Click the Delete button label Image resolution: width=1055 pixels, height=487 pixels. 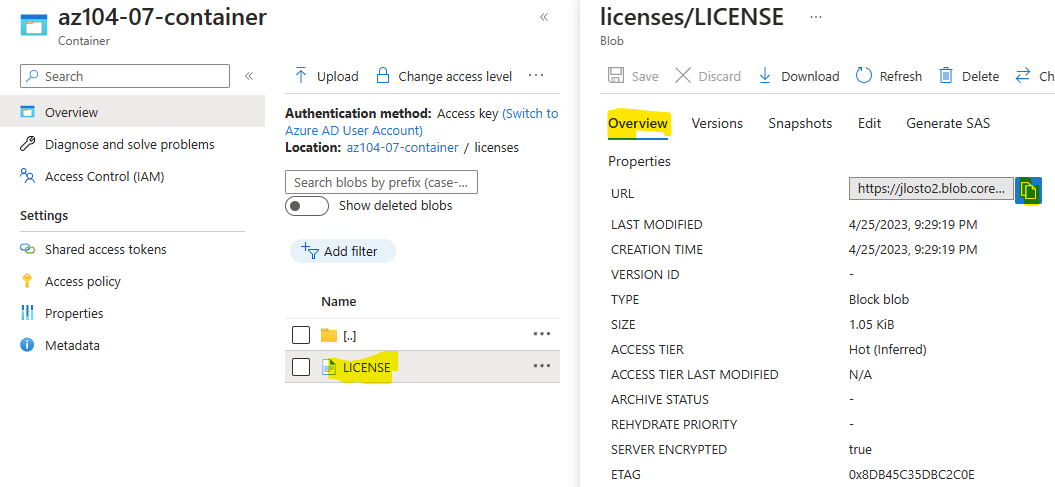coord(980,77)
